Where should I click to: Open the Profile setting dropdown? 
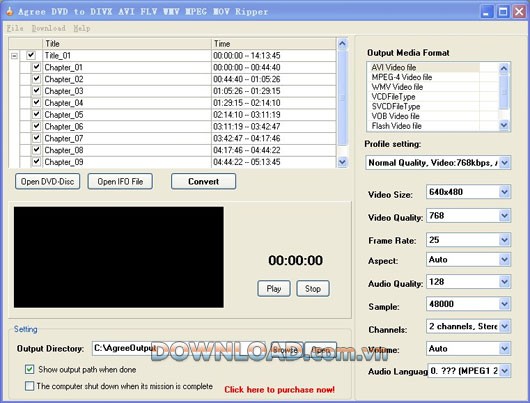click(504, 163)
